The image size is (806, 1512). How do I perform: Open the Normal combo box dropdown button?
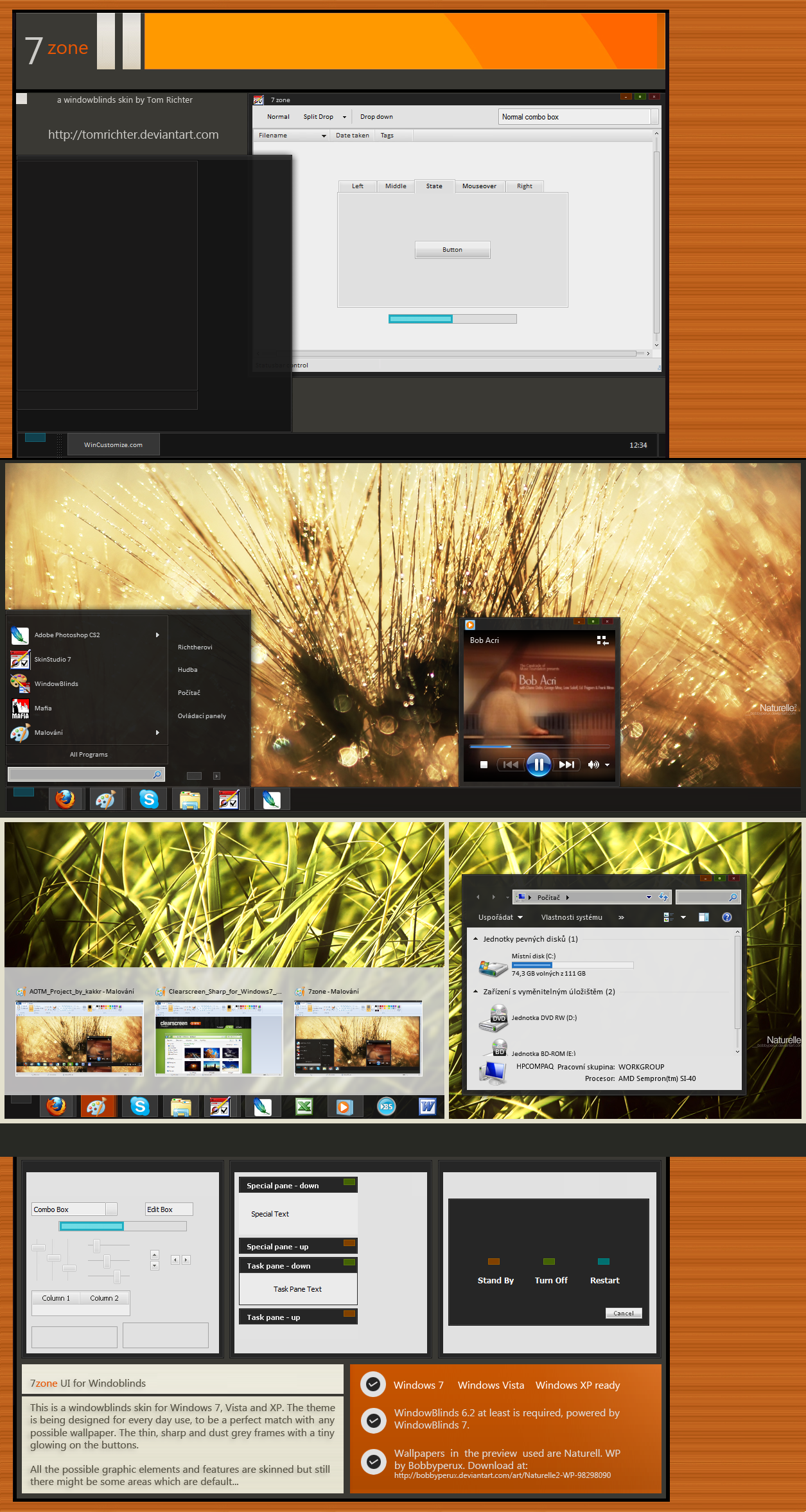654,116
